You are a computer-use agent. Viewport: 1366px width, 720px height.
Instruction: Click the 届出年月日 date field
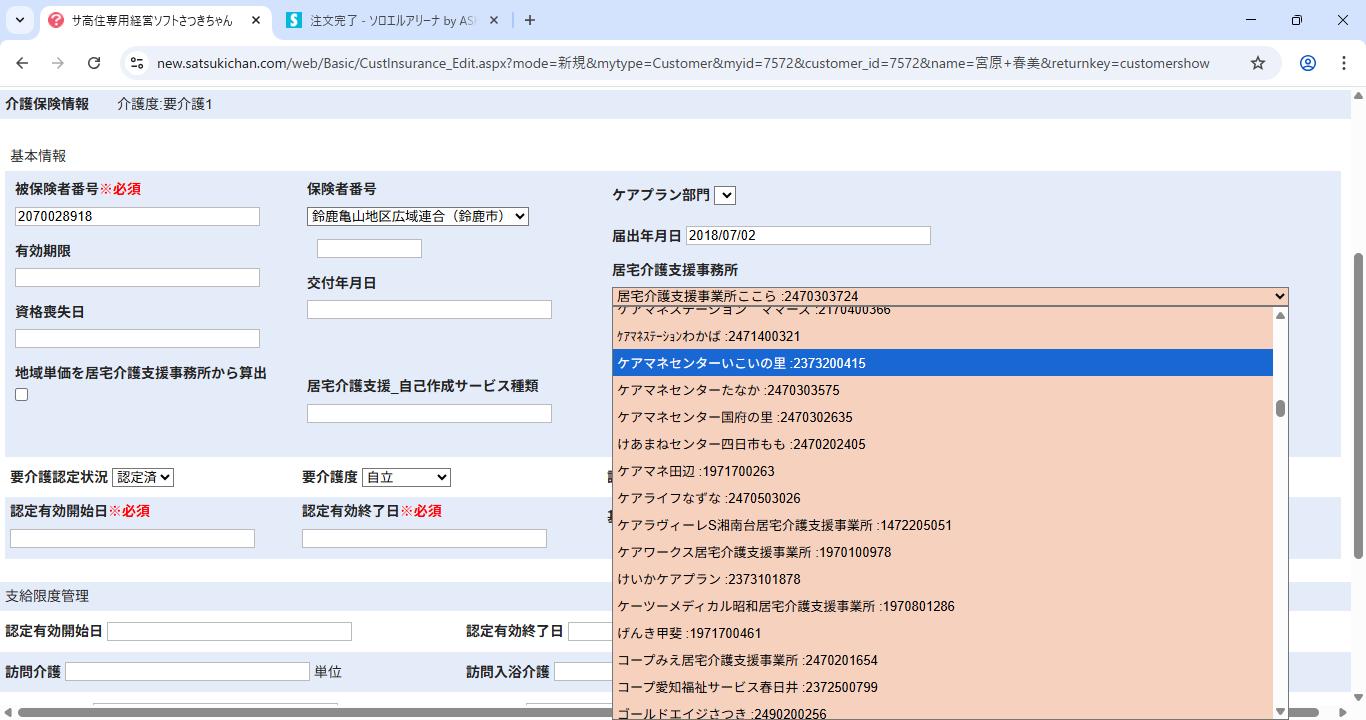808,236
